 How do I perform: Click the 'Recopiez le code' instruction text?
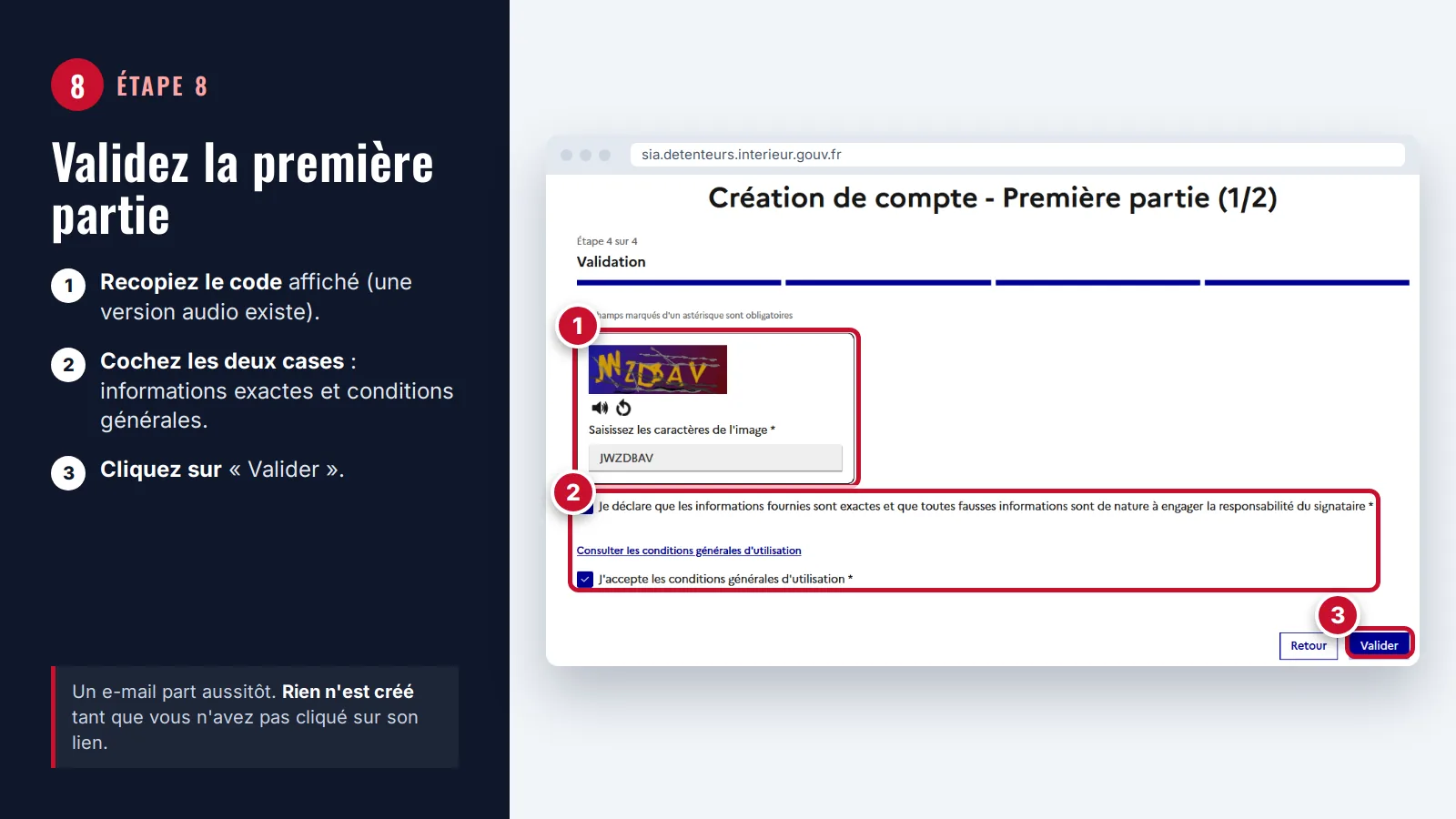(256, 297)
